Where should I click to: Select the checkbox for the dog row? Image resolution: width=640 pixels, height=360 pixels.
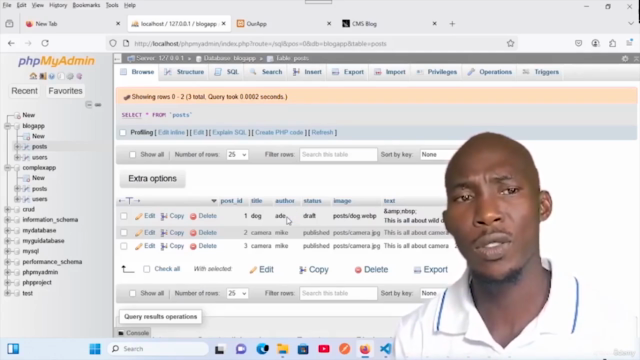tap(124, 216)
